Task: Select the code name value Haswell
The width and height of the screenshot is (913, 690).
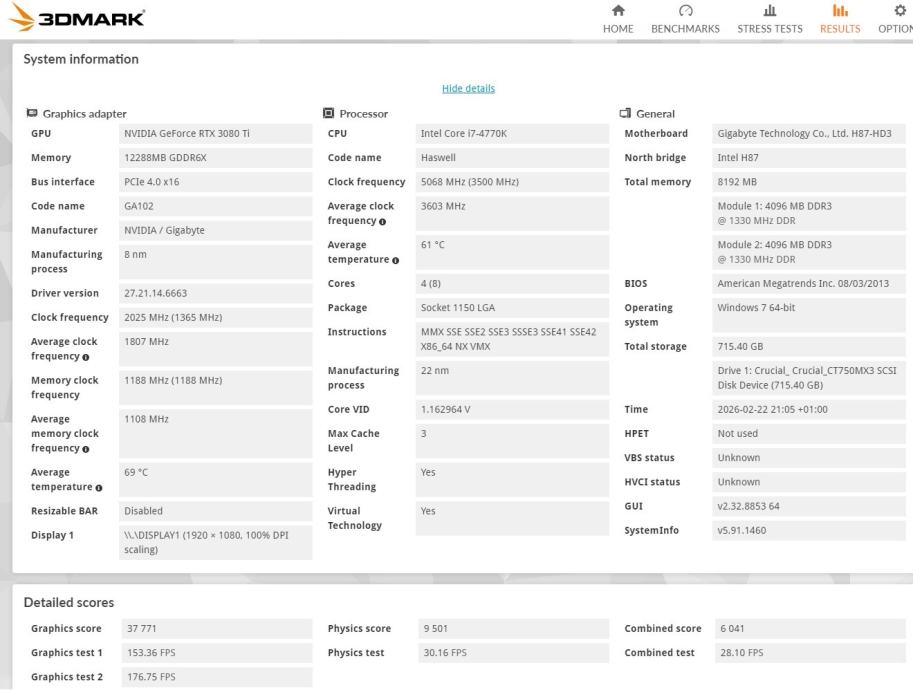Action: [512, 158]
